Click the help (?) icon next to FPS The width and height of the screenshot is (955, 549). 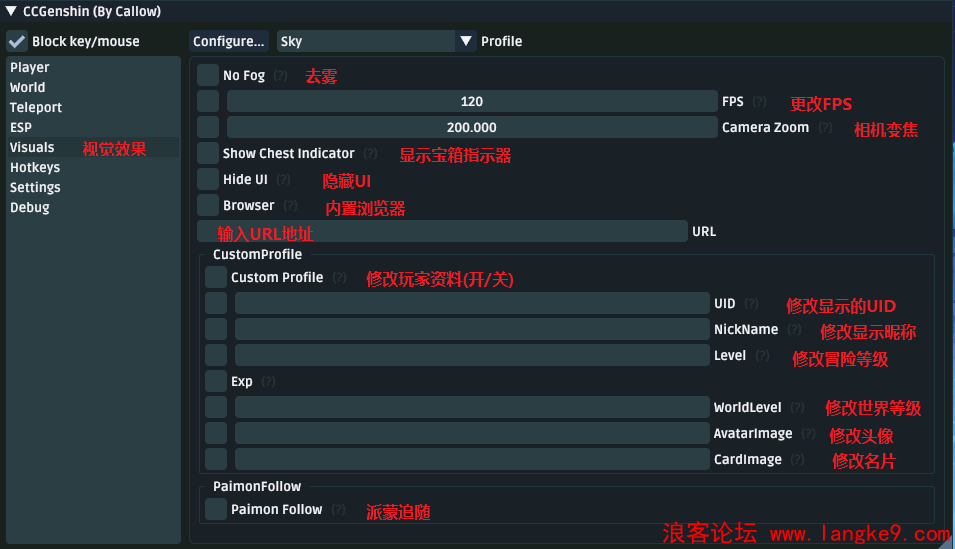(x=760, y=102)
